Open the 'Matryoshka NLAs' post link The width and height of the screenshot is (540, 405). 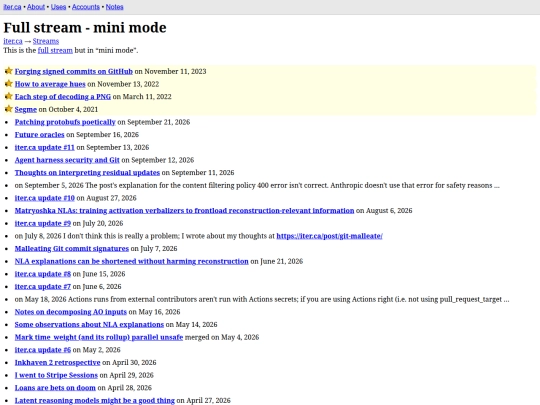[x=184, y=211]
